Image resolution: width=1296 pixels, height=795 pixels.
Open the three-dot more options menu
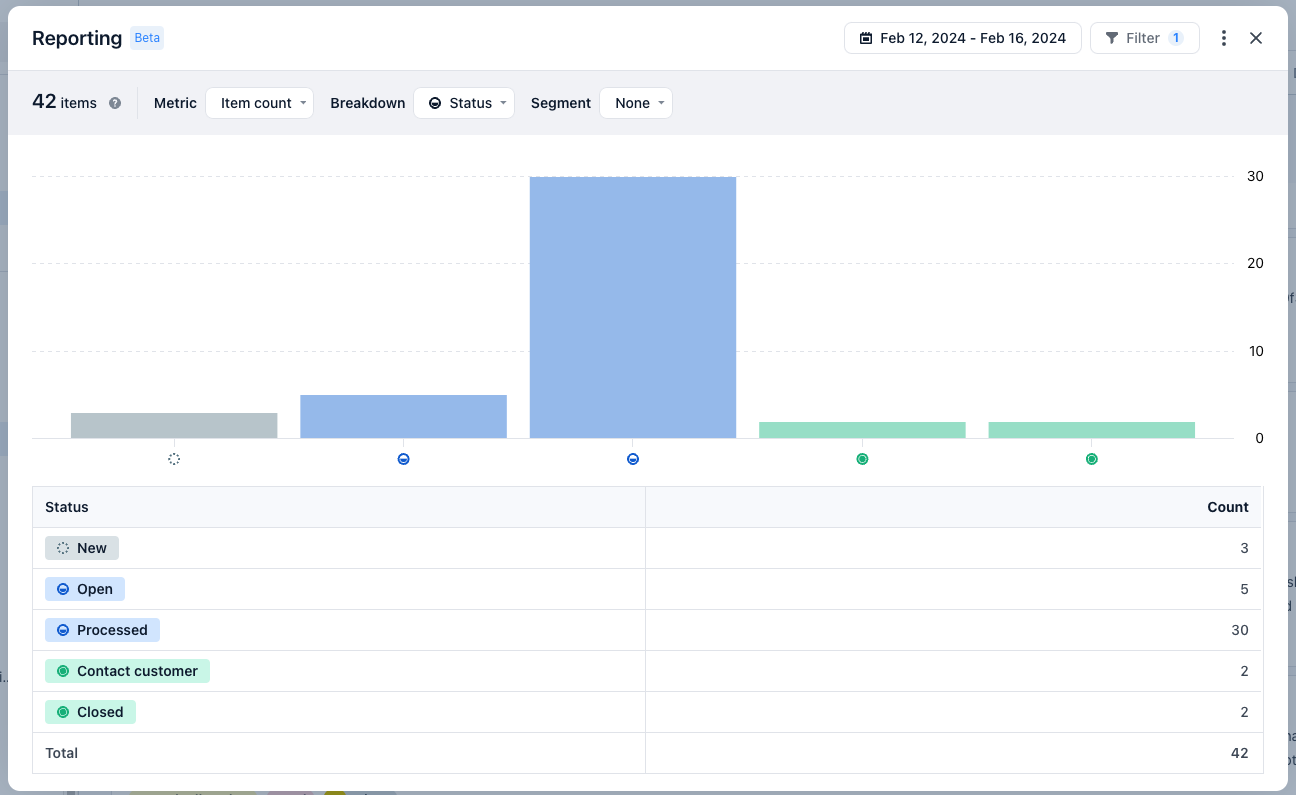coord(1224,38)
